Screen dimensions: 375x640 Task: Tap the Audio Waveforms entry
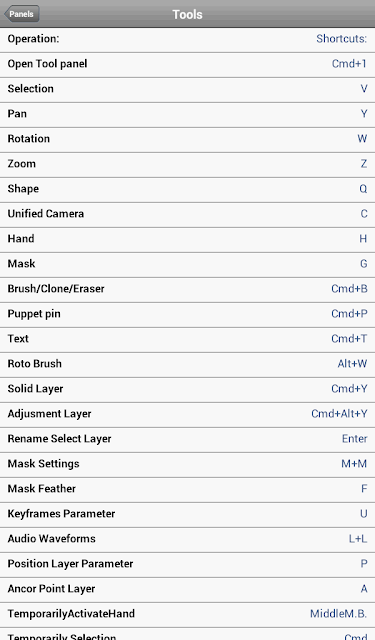click(x=187, y=540)
